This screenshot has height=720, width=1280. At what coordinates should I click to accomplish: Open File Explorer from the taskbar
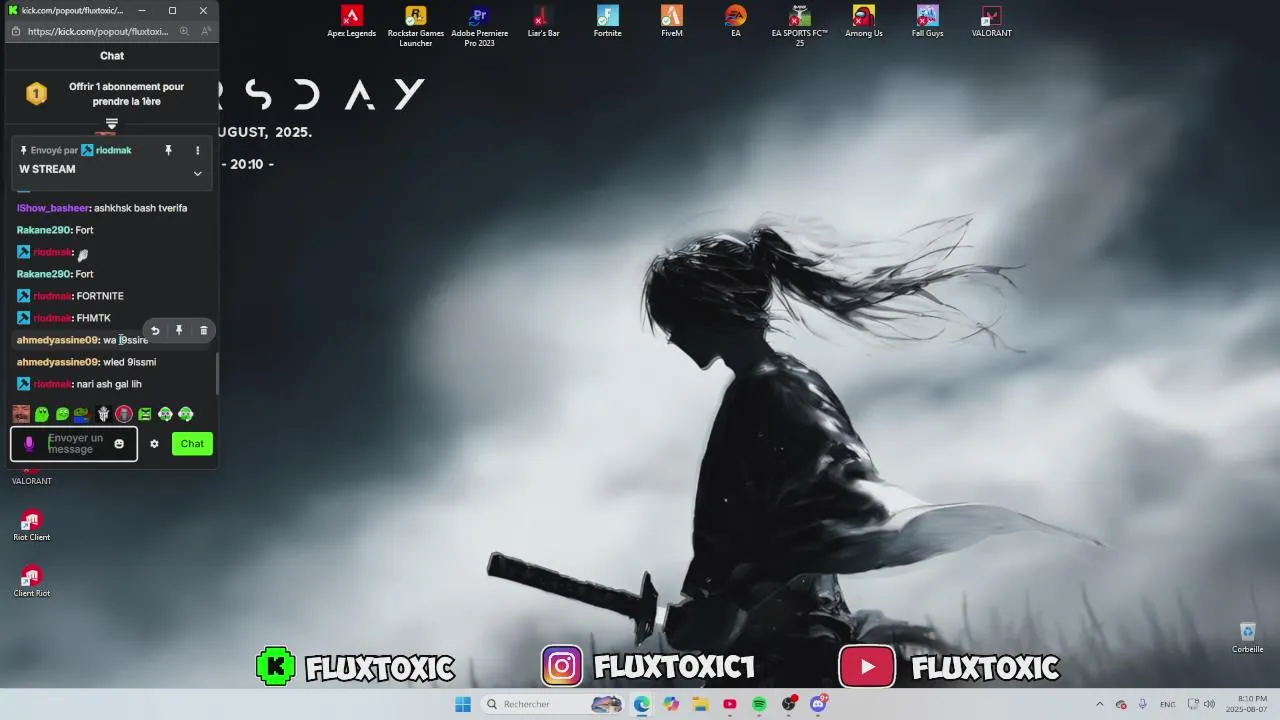point(700,704)
